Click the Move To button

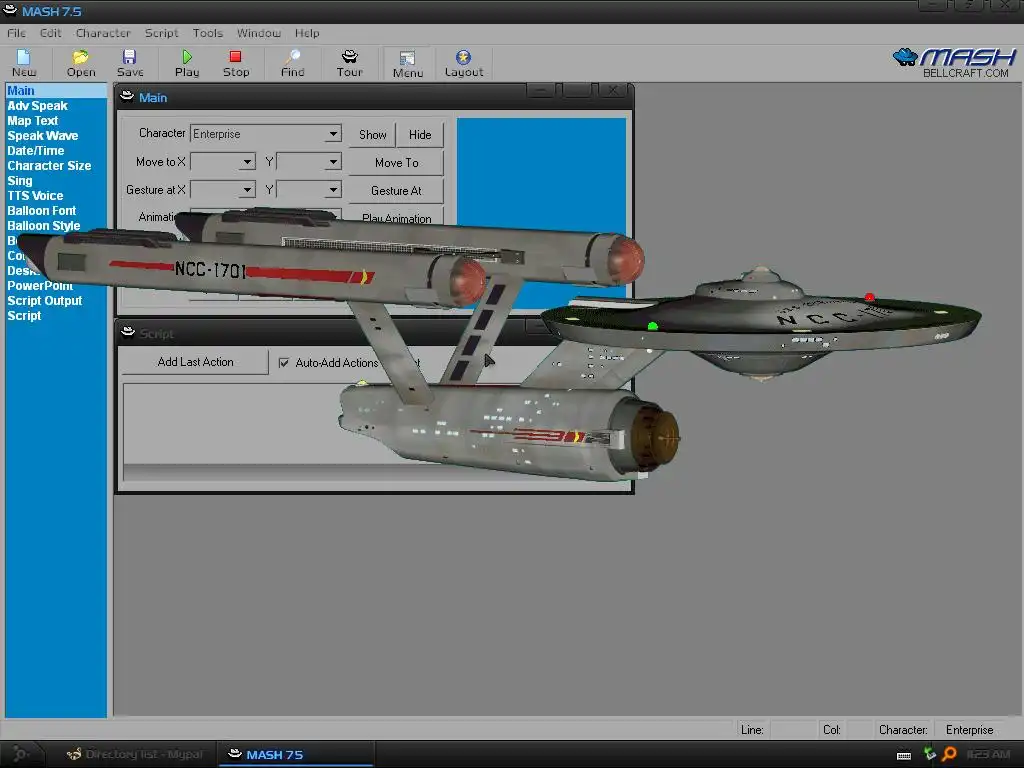[396, 163]
